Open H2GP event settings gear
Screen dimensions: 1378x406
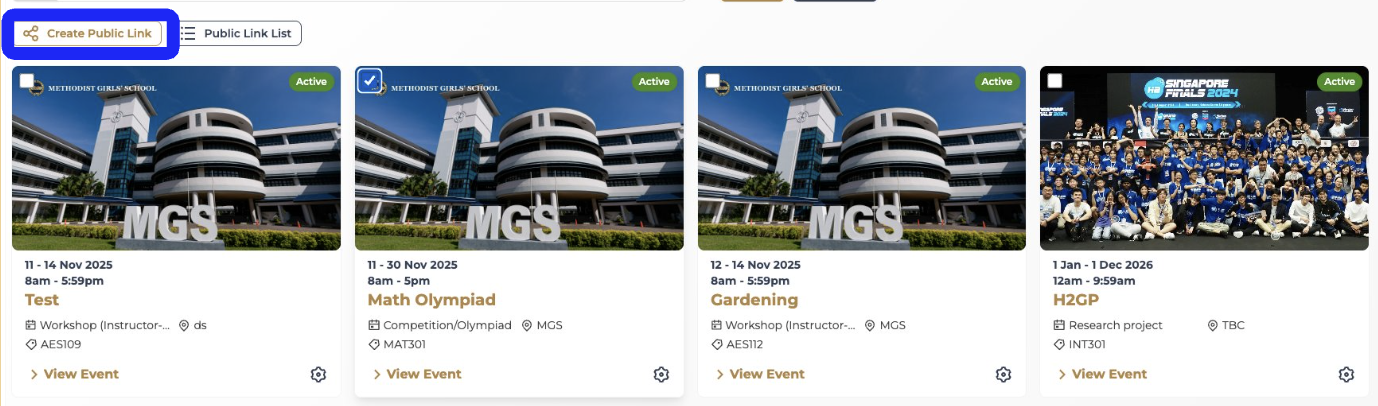[x=1346, y=374]
